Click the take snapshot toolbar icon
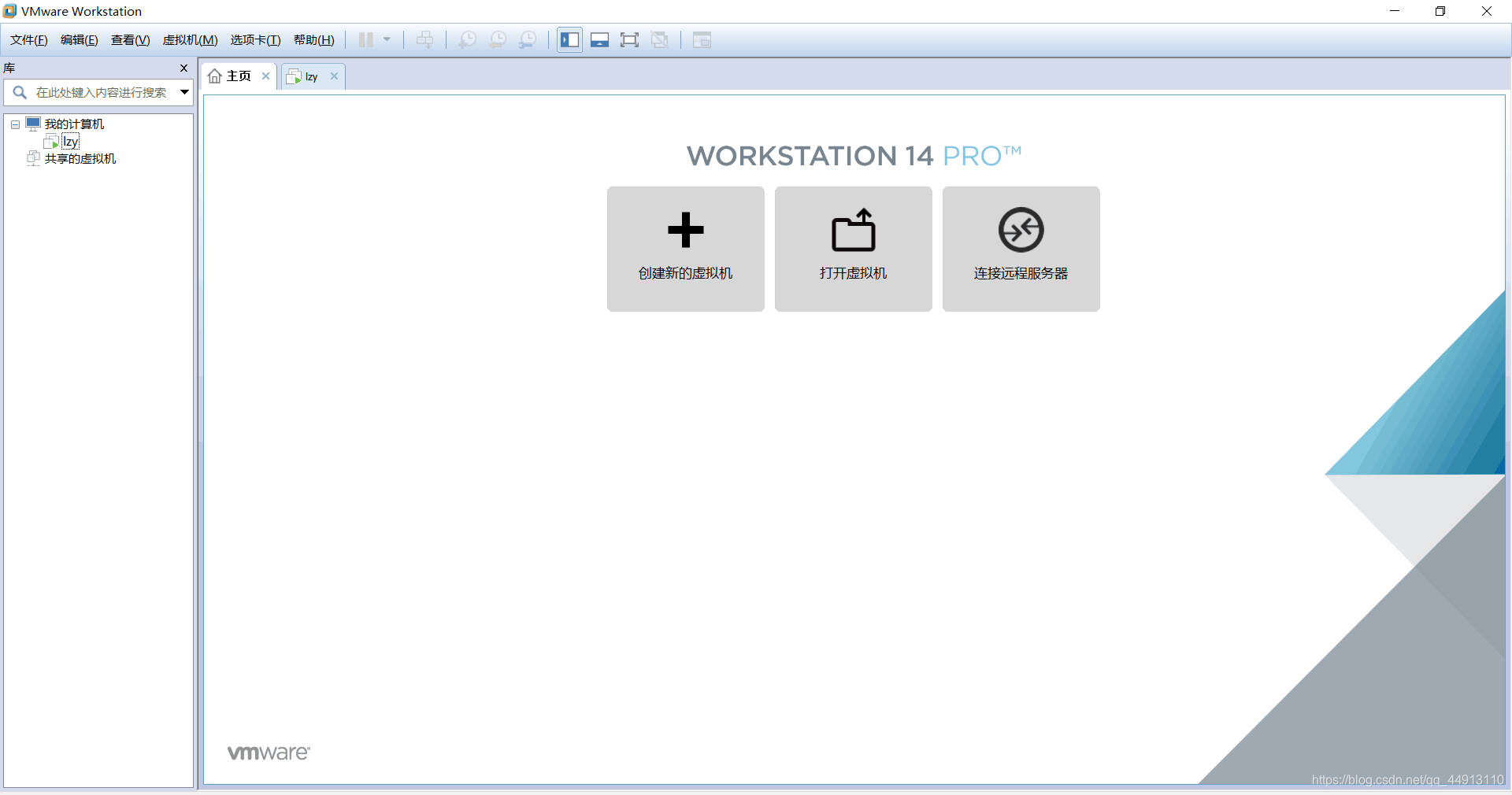 point(468,40)
